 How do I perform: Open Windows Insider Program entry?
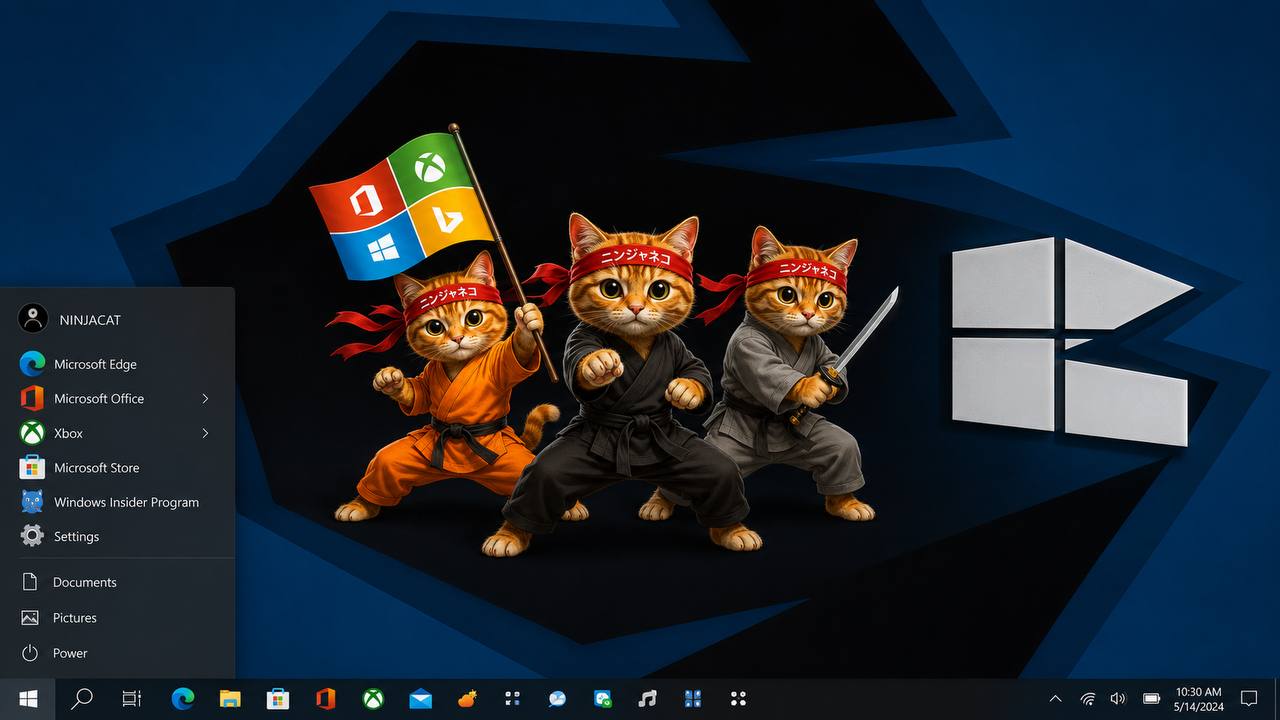(117, 502)
